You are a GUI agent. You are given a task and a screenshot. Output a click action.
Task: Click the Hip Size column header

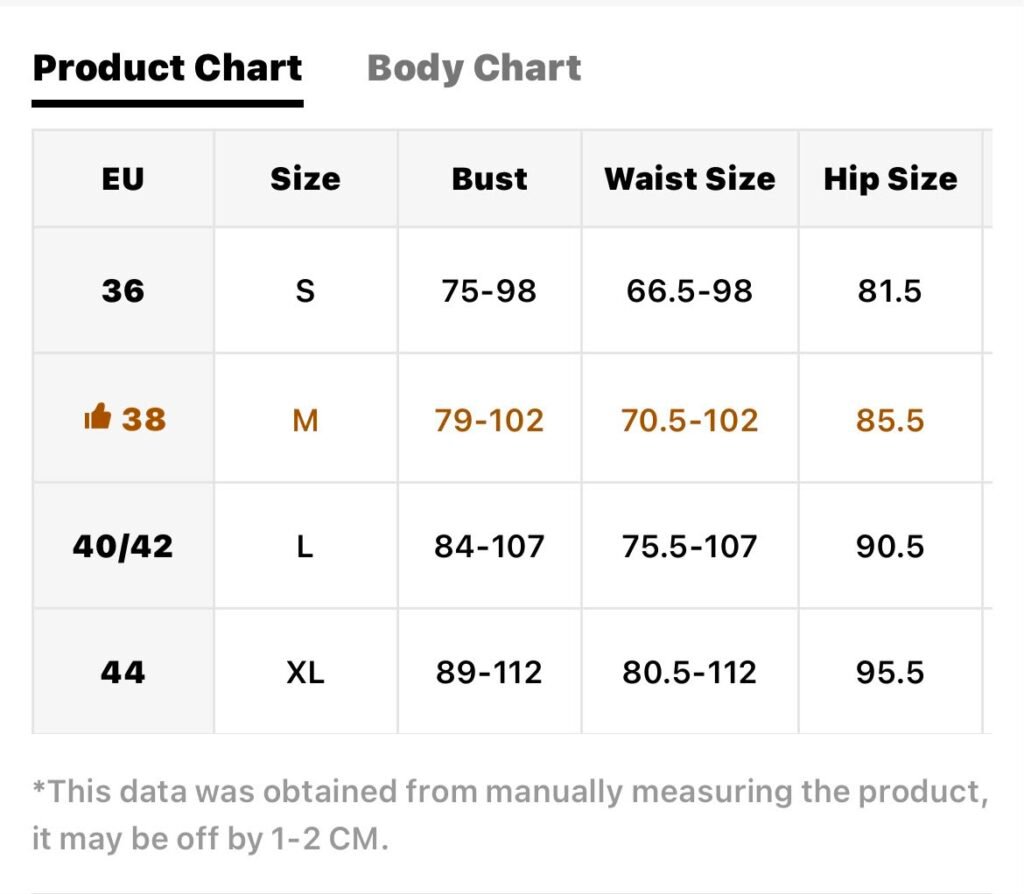pyautogui.click(x=890, y=180)
